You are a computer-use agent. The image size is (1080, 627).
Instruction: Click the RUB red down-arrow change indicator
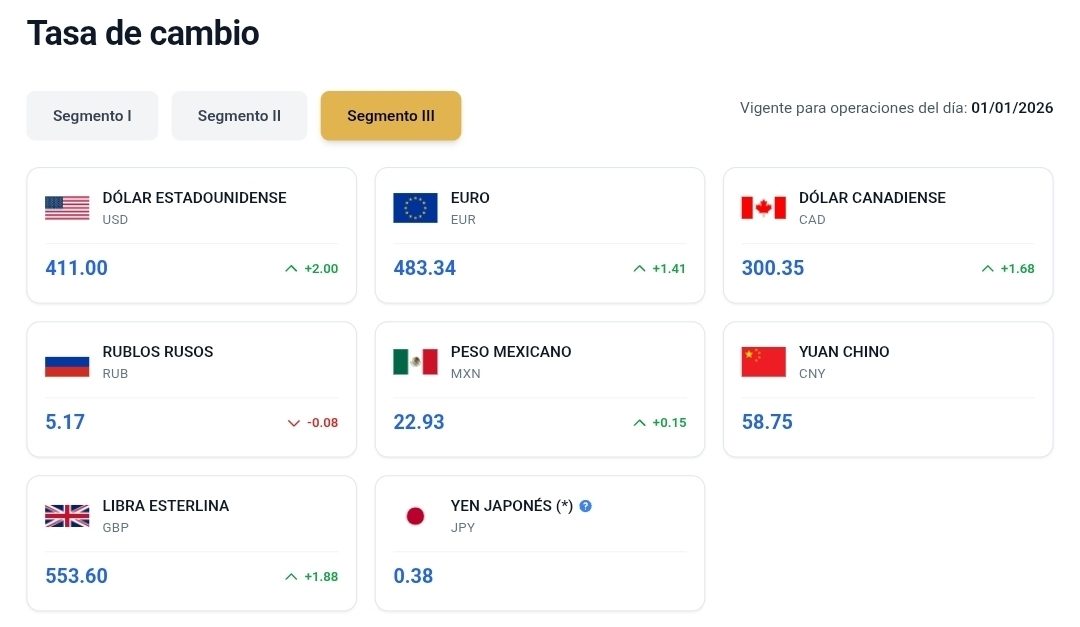point(294,423)
